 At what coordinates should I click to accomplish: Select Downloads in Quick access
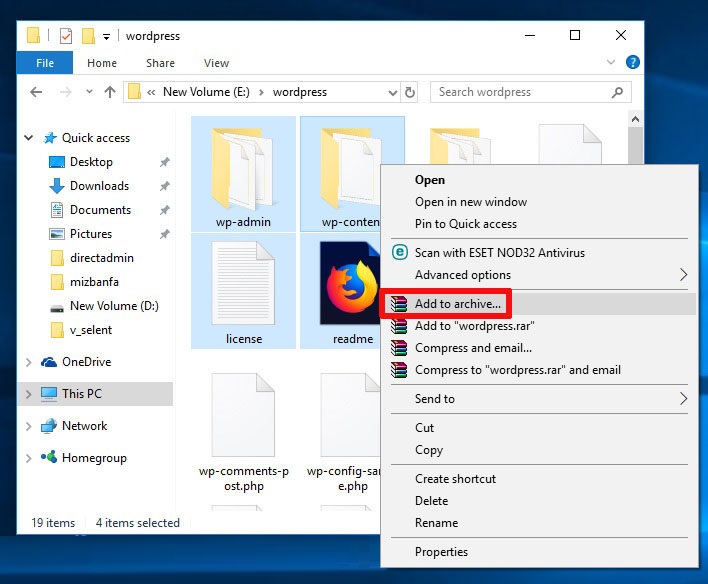tap(99, 186)
